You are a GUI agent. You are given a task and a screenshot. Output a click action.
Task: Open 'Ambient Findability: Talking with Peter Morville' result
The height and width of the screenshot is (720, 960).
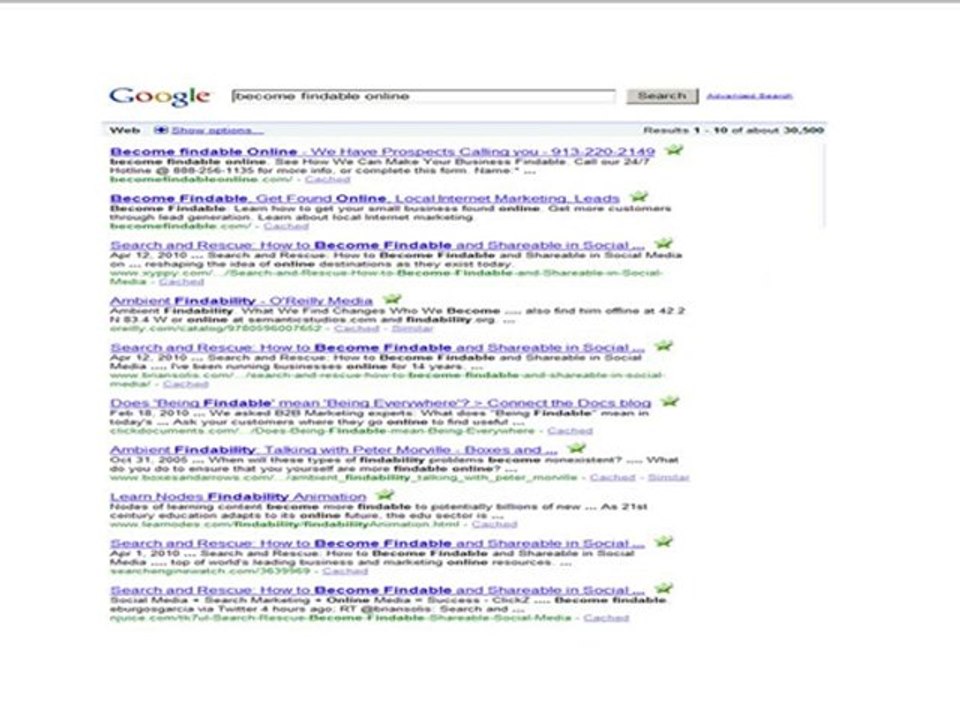click(x=334, y=450)
